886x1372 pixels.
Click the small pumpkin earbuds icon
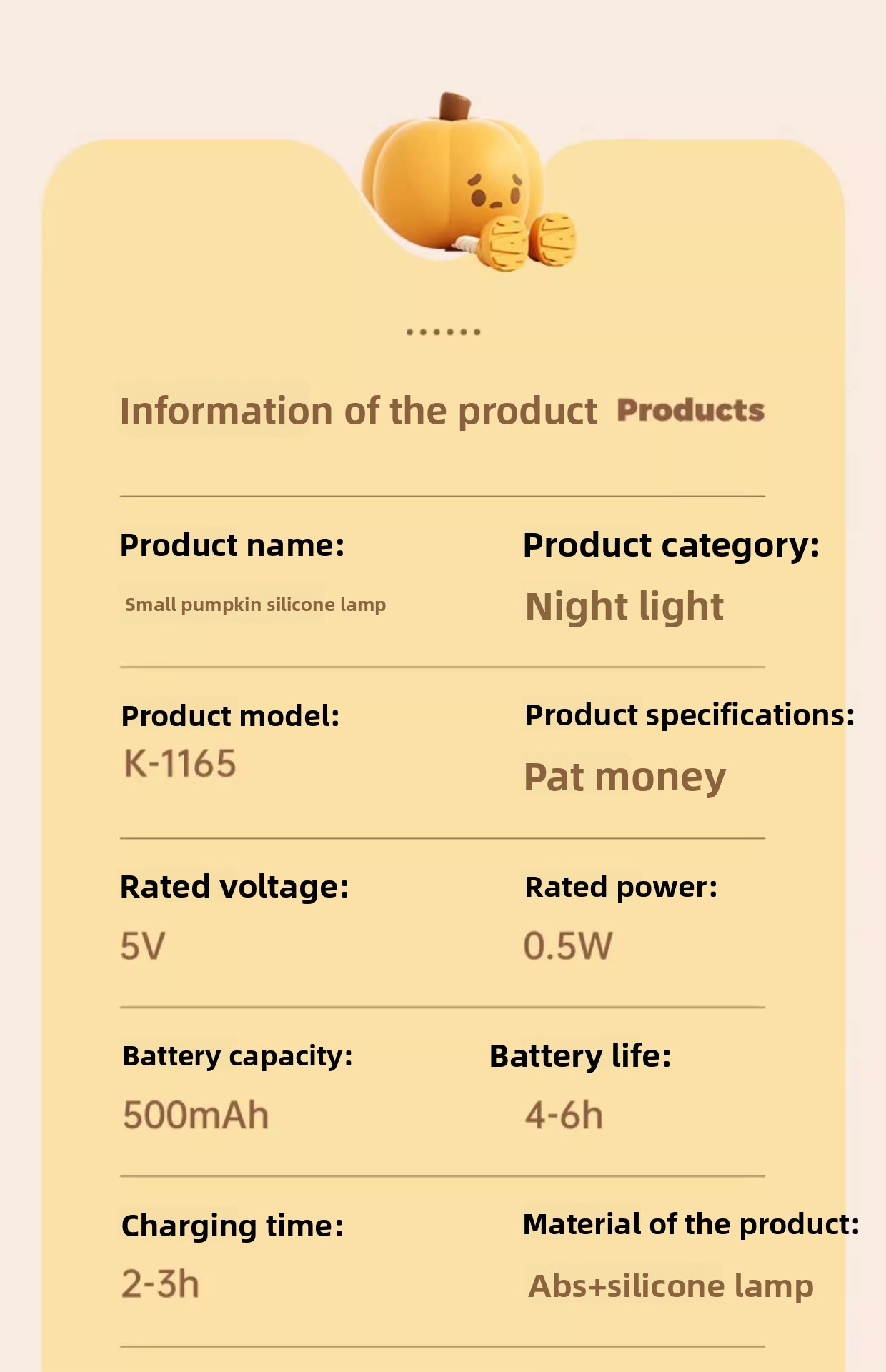point(529,241)
